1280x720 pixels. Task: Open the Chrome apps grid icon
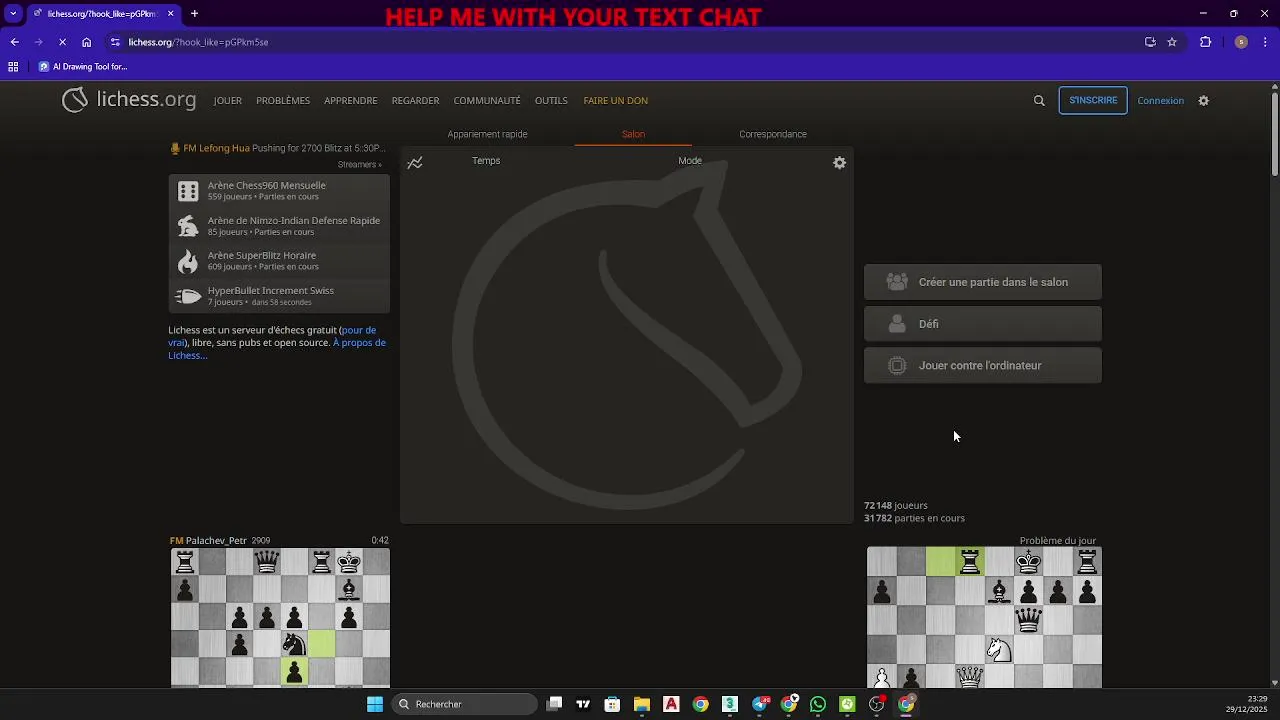pos(13,67)
